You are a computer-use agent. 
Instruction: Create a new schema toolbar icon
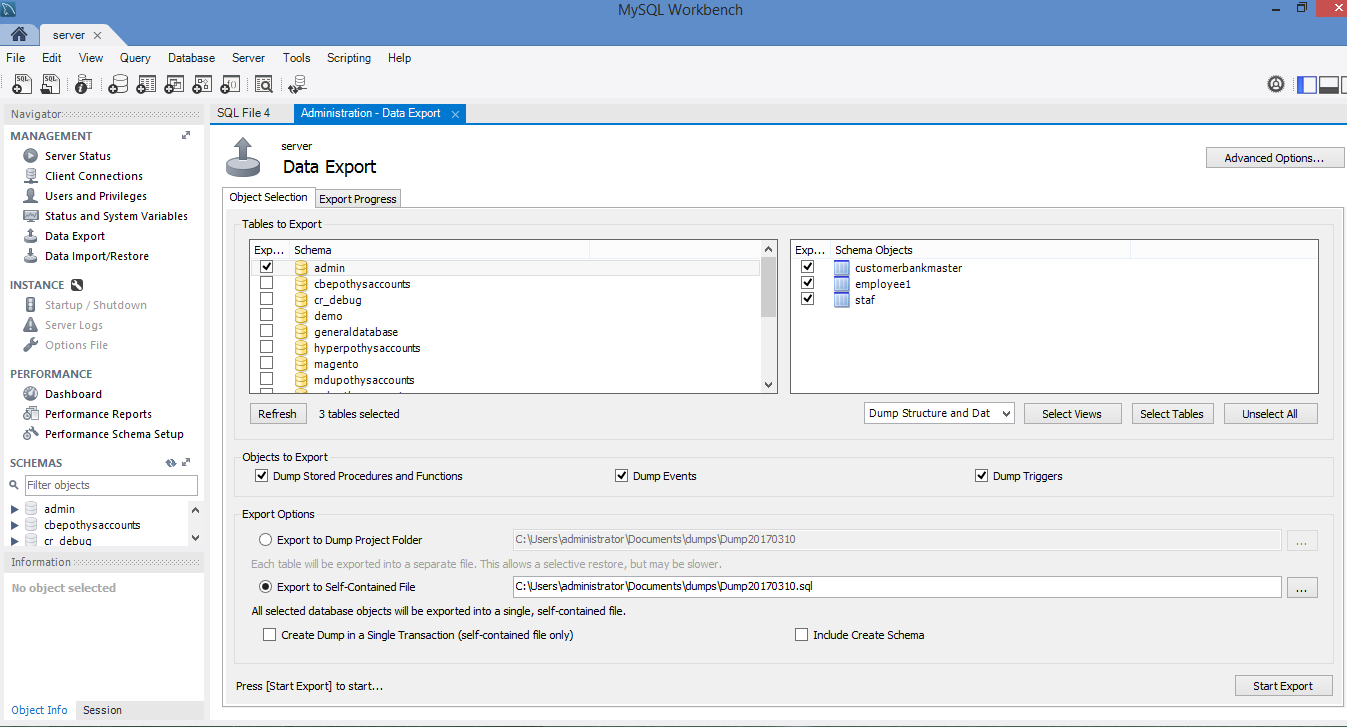tap(118, 85)
